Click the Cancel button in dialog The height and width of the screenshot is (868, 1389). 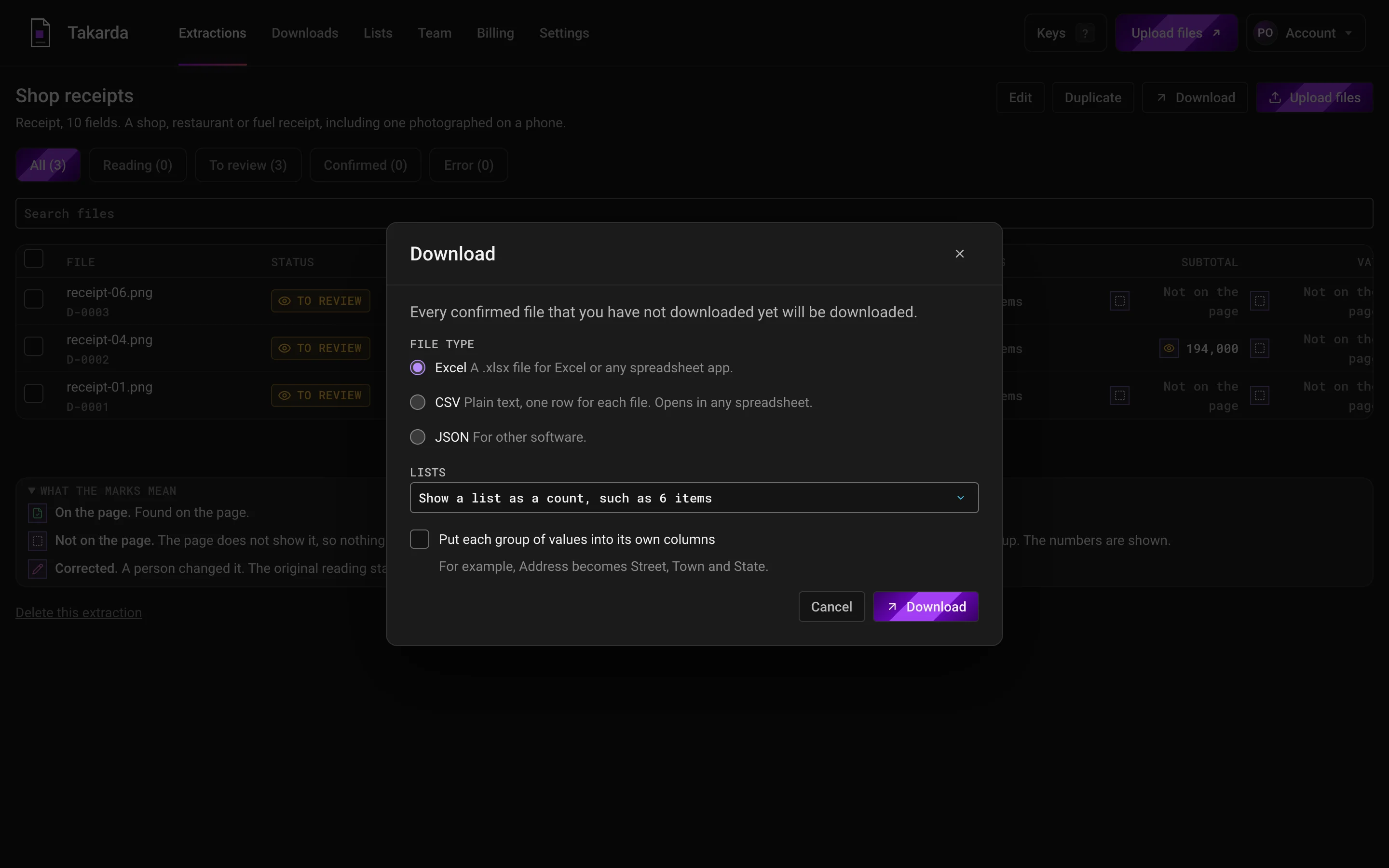[831, 607]
